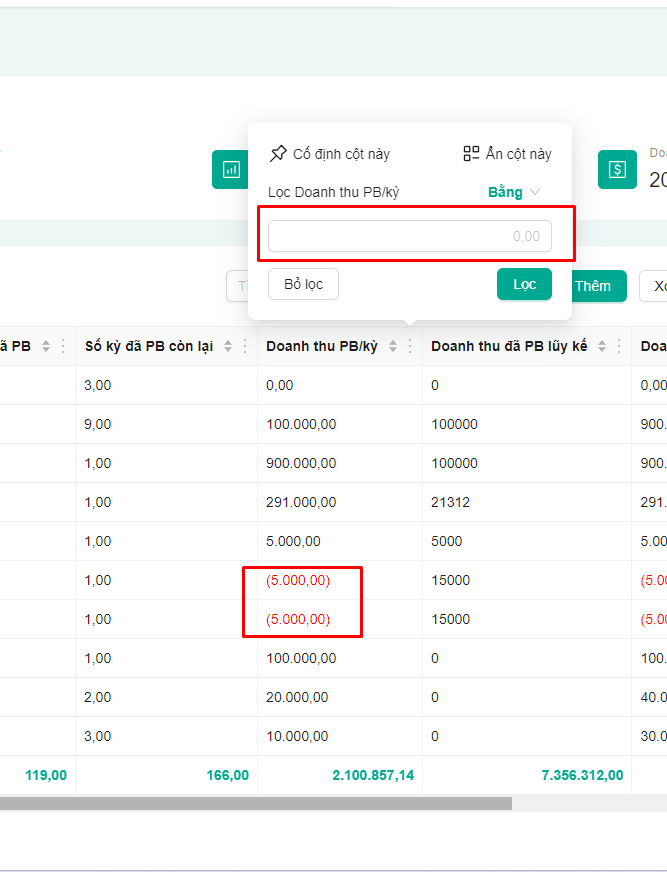Hide column via Ẩn cột này icon
The height and width of the screenshot is (872, 667).
pyautogui.click(x=471, y=153)
